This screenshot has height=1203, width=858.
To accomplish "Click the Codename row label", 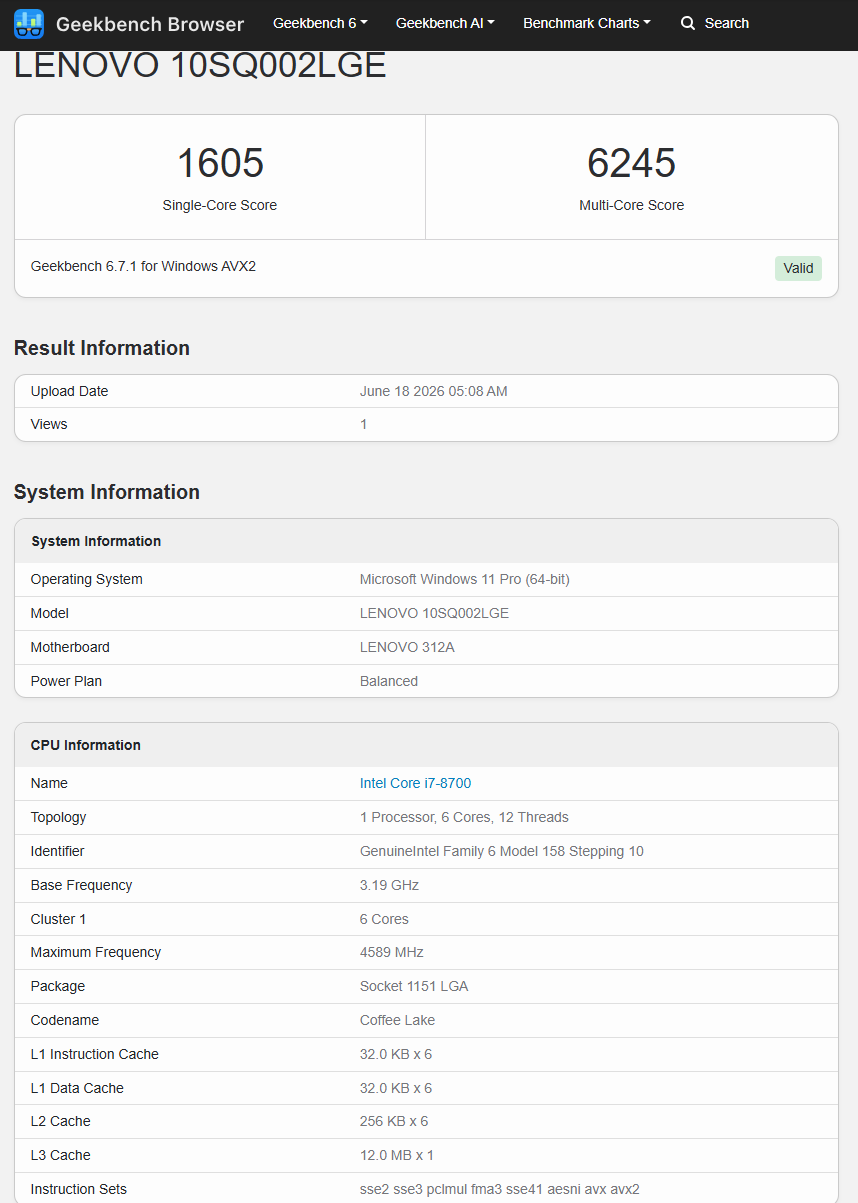I will click(x=65, y=1020).
